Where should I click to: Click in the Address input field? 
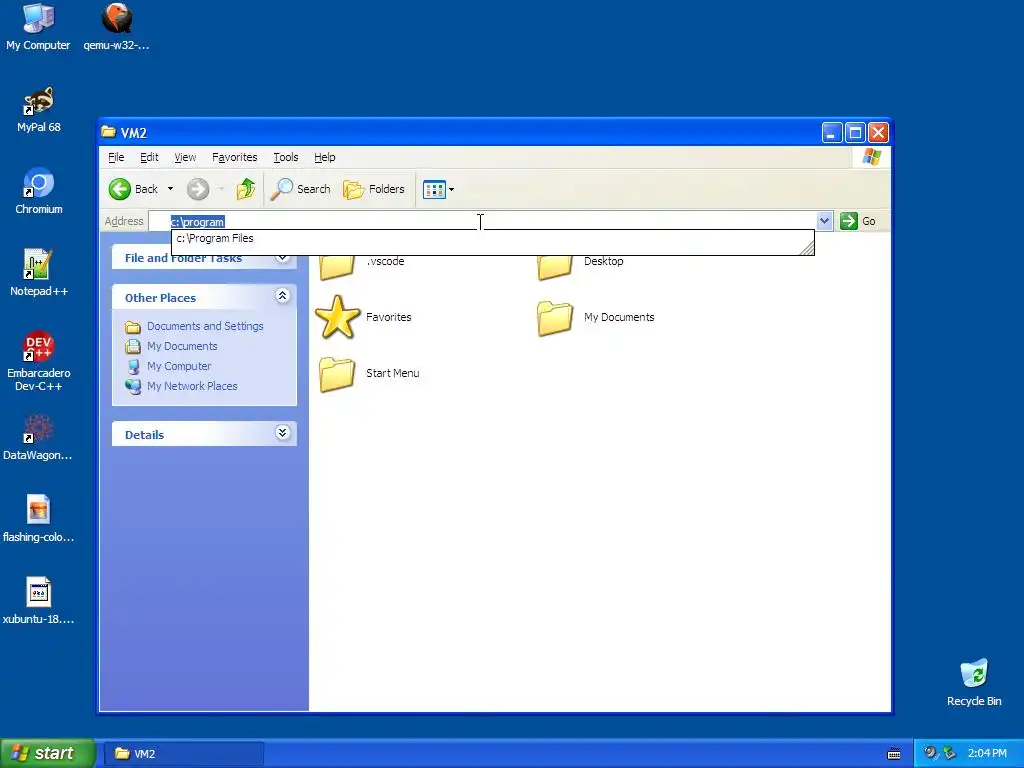[484, 221]
